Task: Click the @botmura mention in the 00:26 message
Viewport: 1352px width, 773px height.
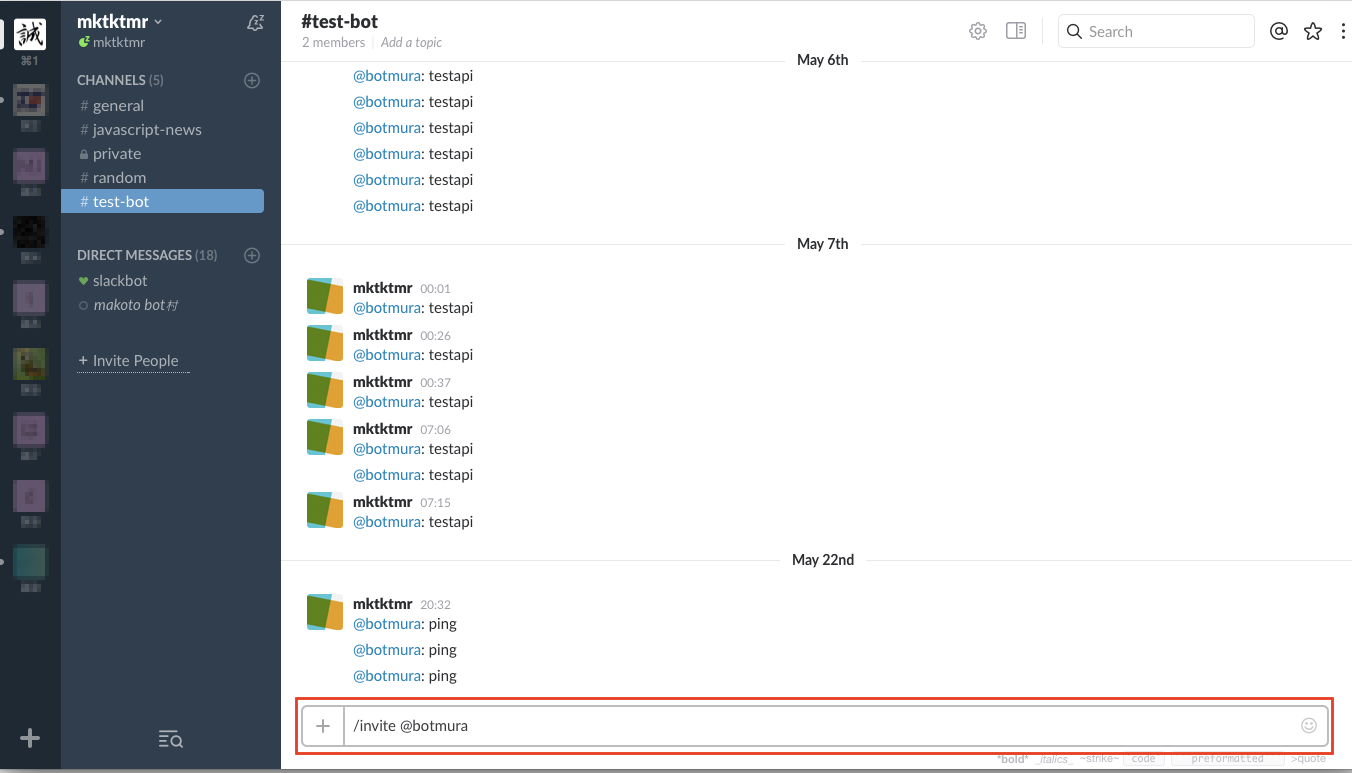Action: [x=387, y=355]
